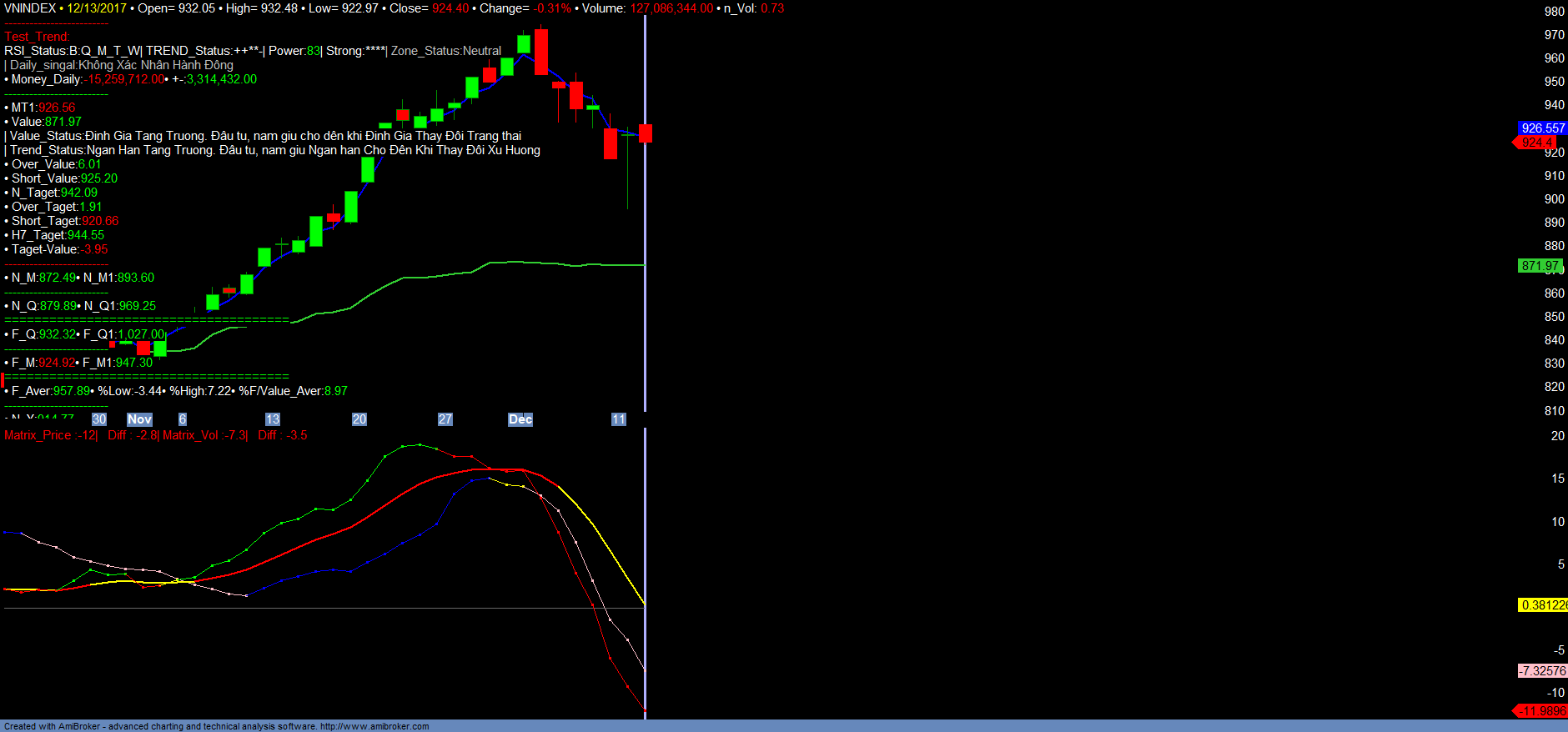The image size is (1568, 732).
Task: Select date marker 27 on the time axis
Action: [x=445, y=419]
